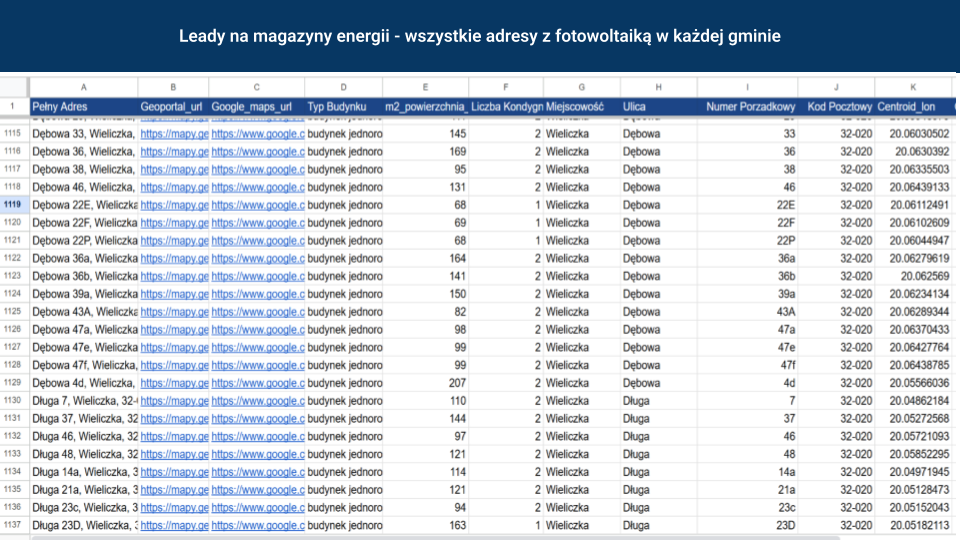Open the Geoportal link for Dębowa 33
The width and height of the screenshot is (960, 540).
(174, 133)
